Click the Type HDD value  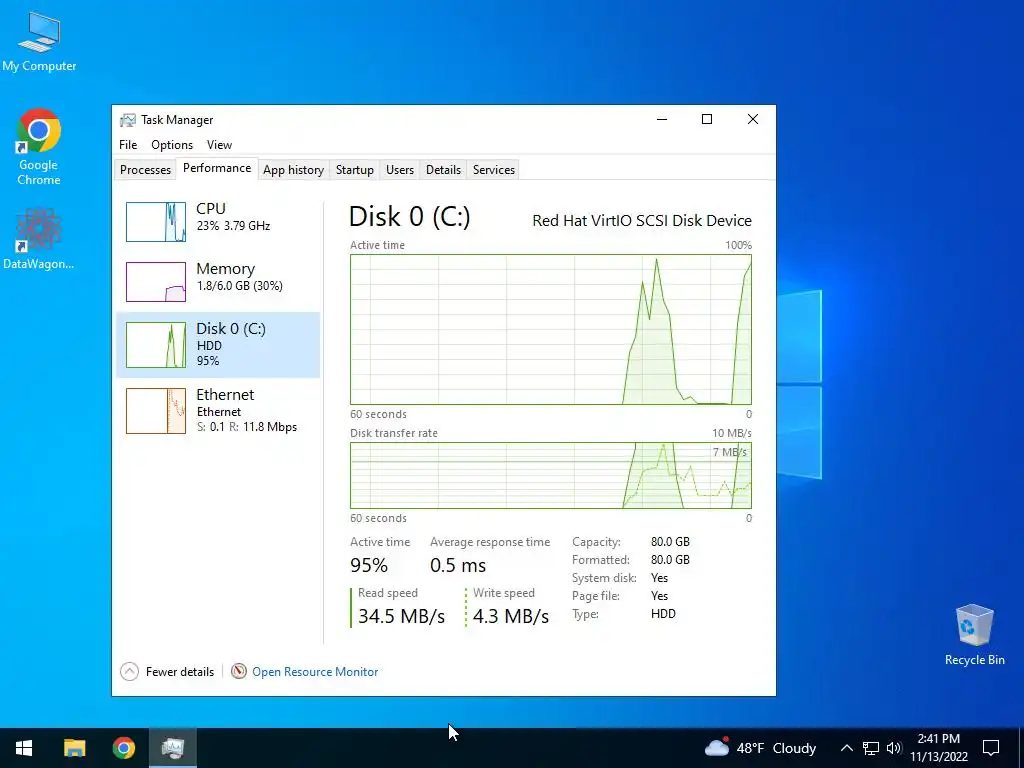tap(663, 614)
